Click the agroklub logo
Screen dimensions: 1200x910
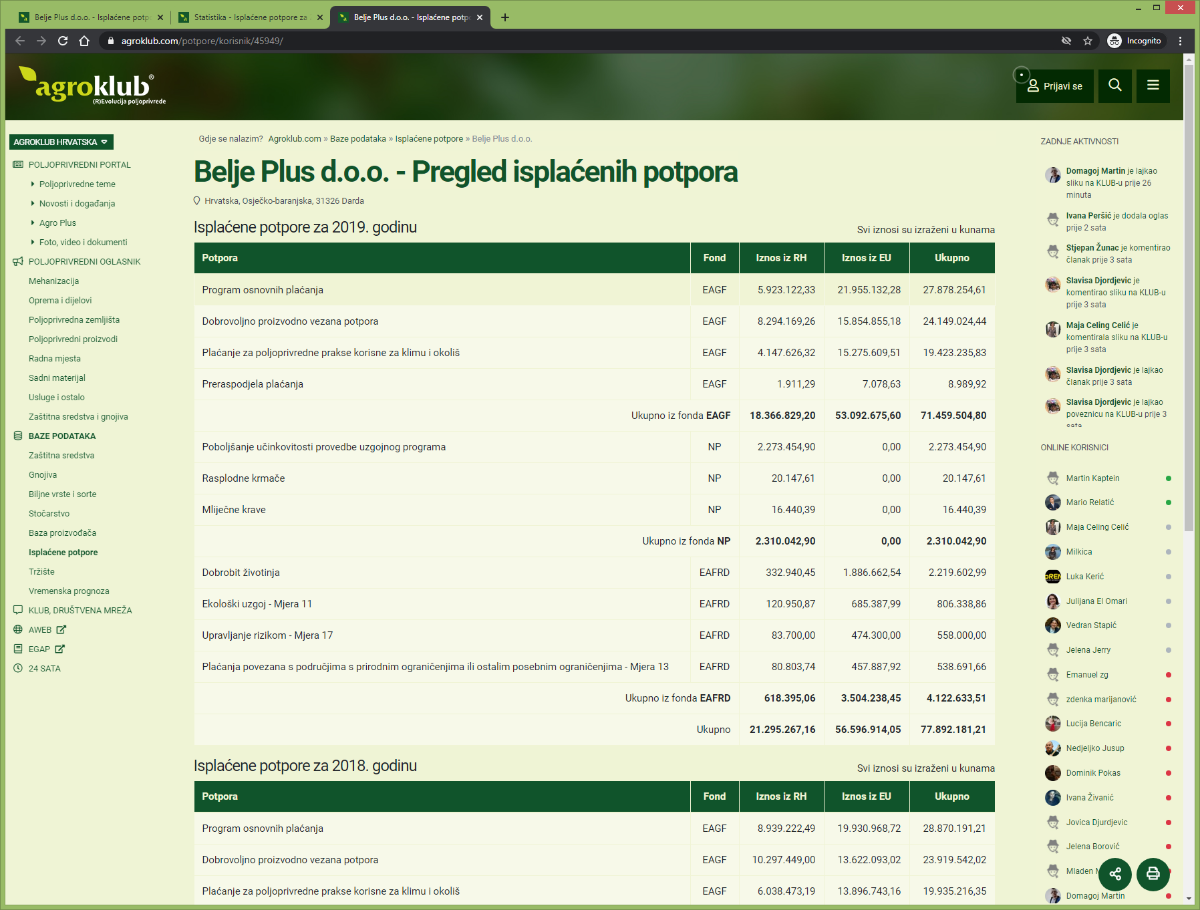[x=93, y=86]
